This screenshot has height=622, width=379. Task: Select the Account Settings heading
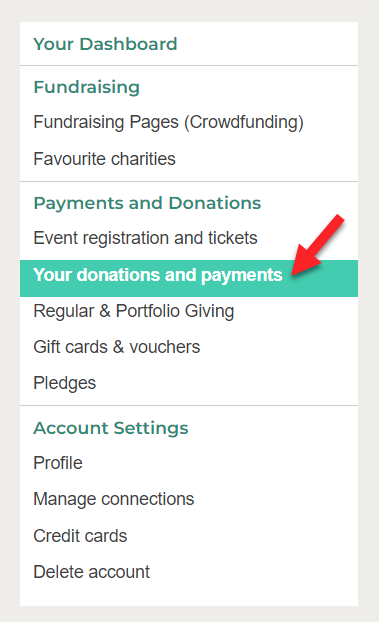coord(111,428)
